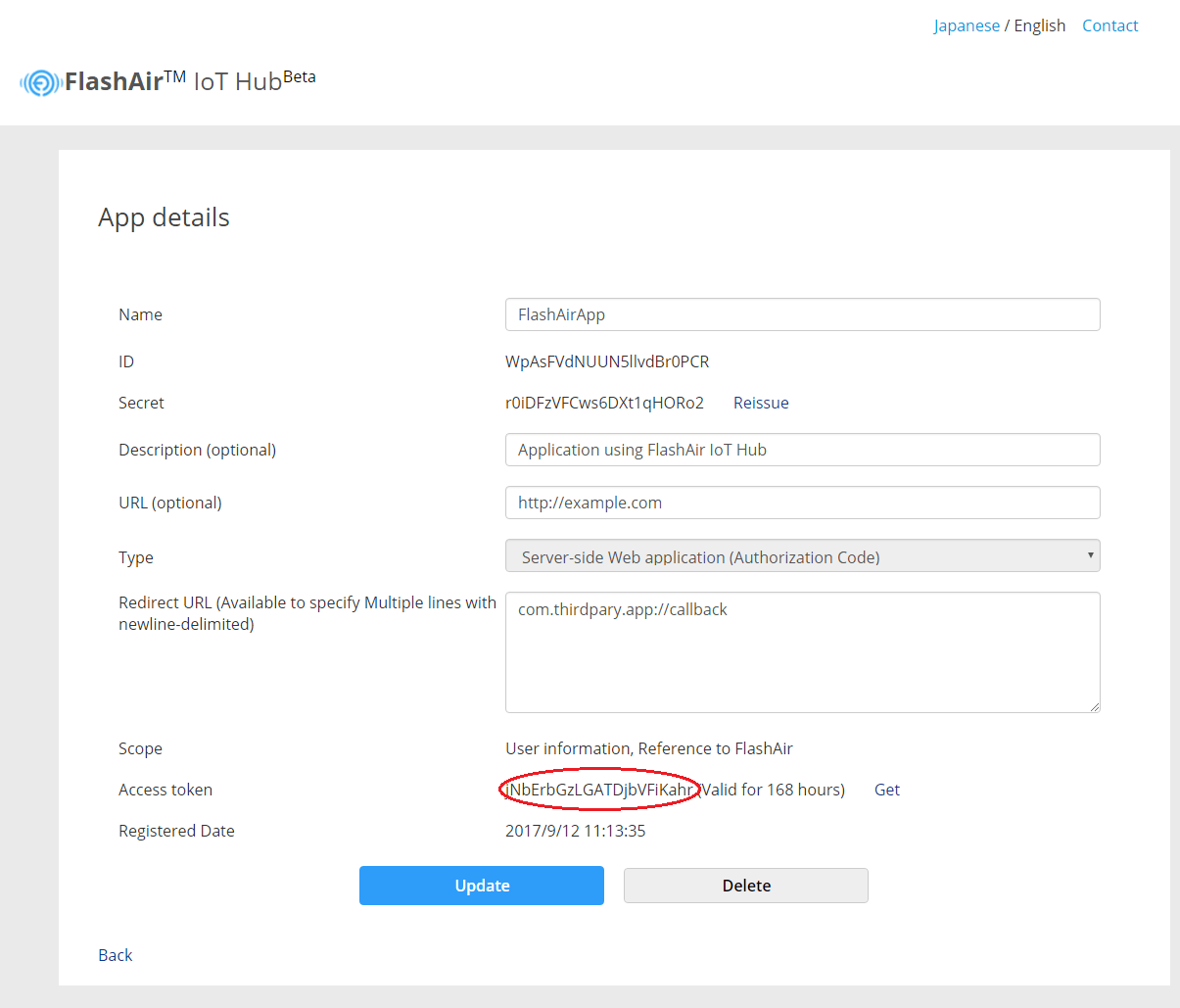This screenshot has height=1008, width=1180.
Task: Click the FlashAir IoT Hub logo icon
Action: [39, 82]
